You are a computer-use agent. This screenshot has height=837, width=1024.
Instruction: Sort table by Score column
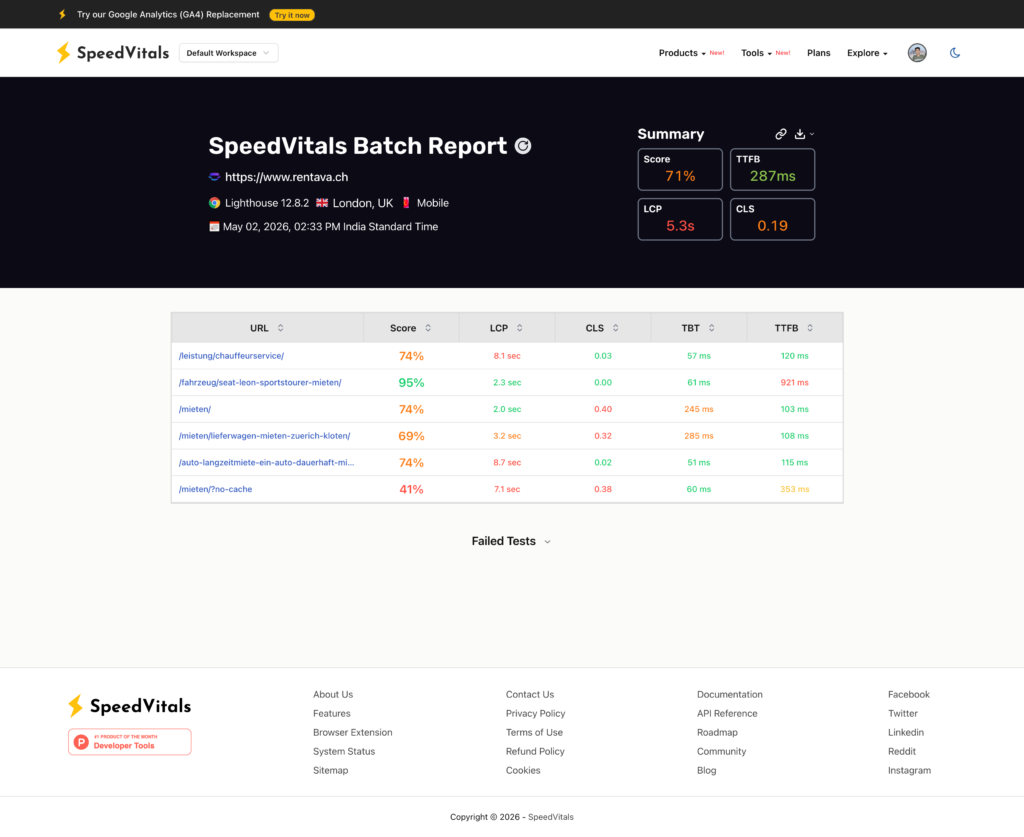411,328
